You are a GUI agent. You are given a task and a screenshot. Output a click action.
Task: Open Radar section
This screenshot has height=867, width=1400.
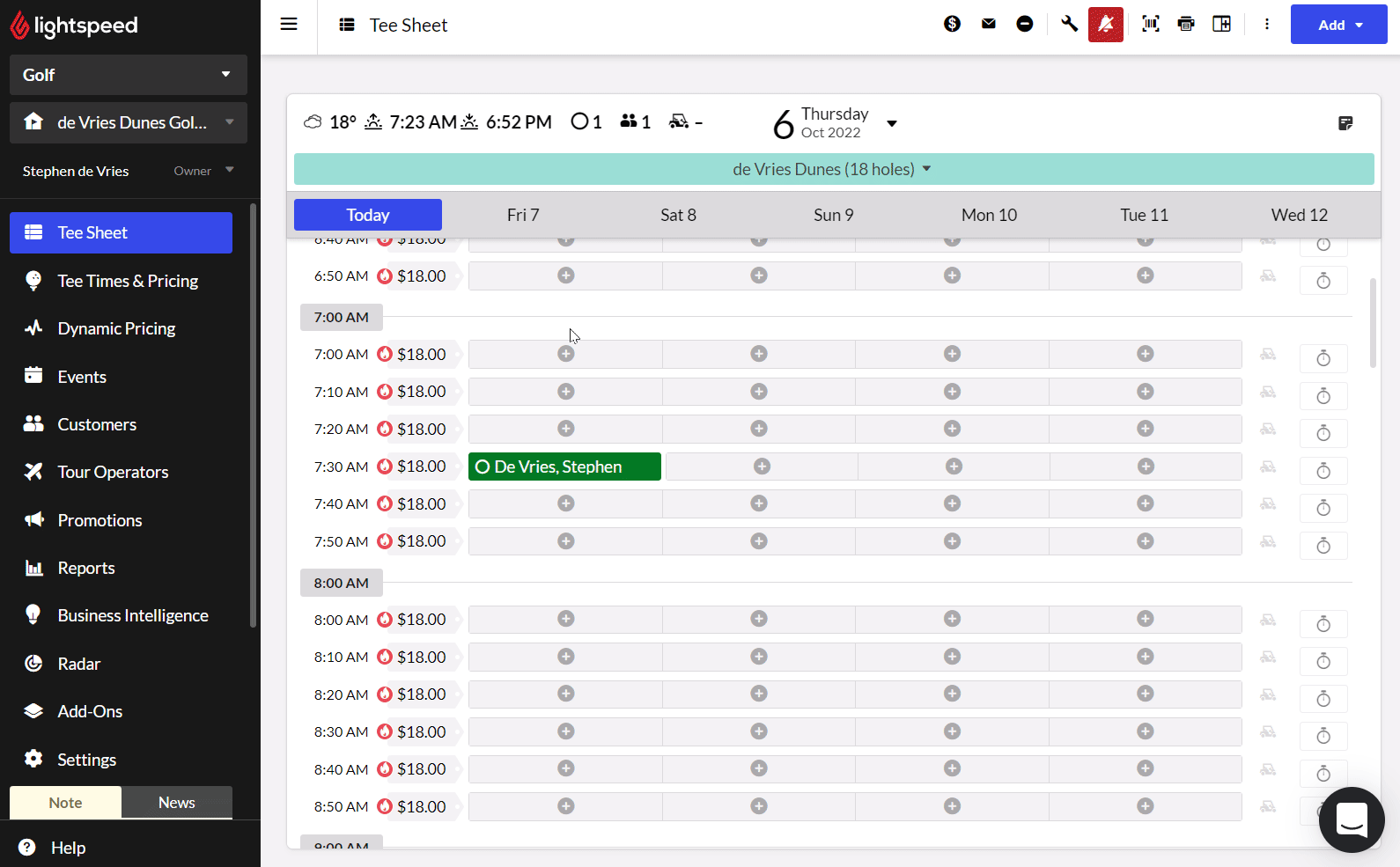pyautogui.click(x=121, y=664)
